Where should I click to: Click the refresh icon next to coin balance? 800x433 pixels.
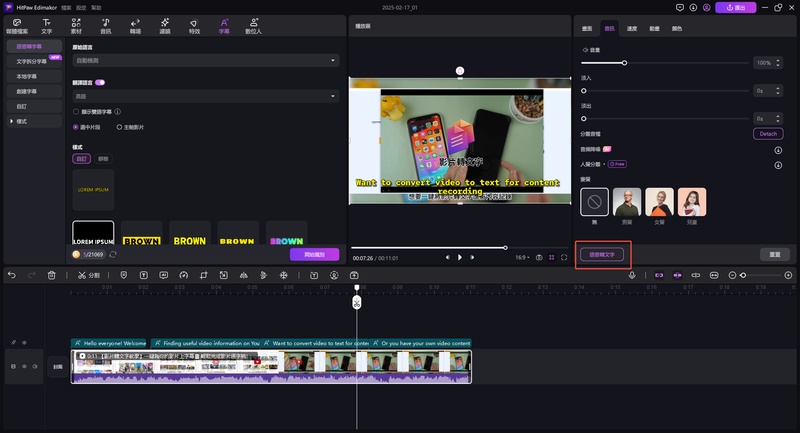pyautogui.click(x=113, y=254)
